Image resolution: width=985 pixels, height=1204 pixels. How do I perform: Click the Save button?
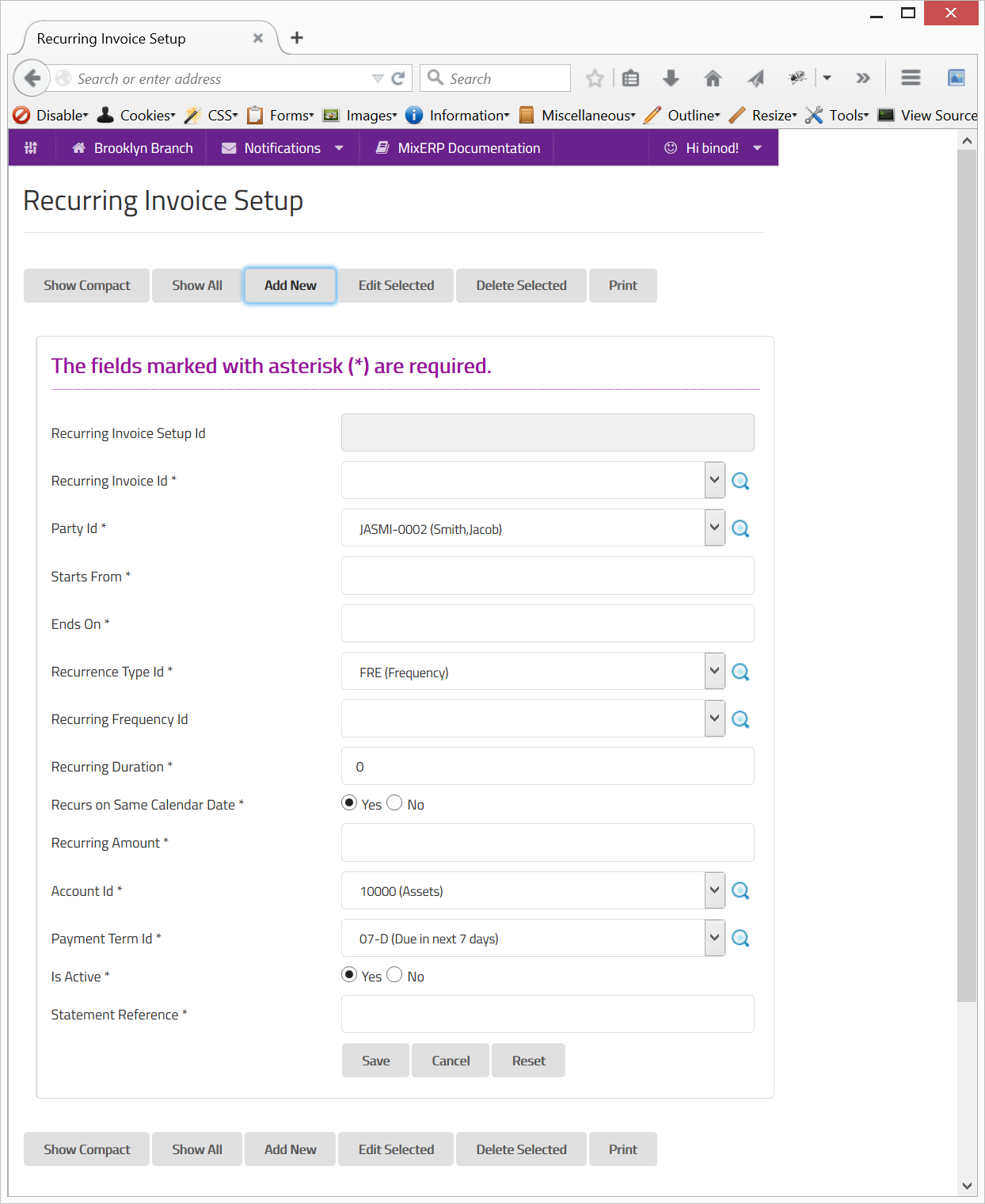375,1061
